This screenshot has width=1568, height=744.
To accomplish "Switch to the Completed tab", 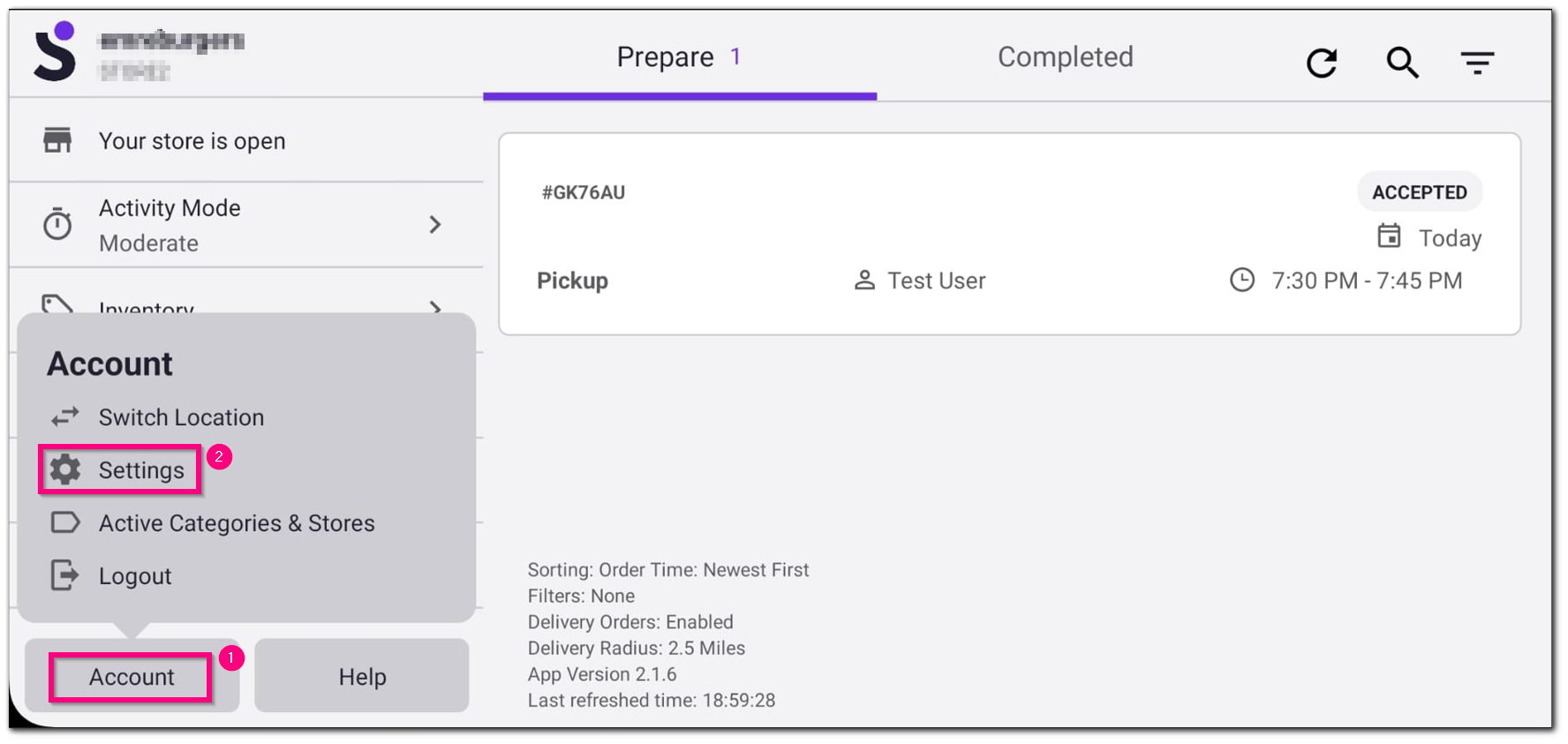I will click(1065, 56).
